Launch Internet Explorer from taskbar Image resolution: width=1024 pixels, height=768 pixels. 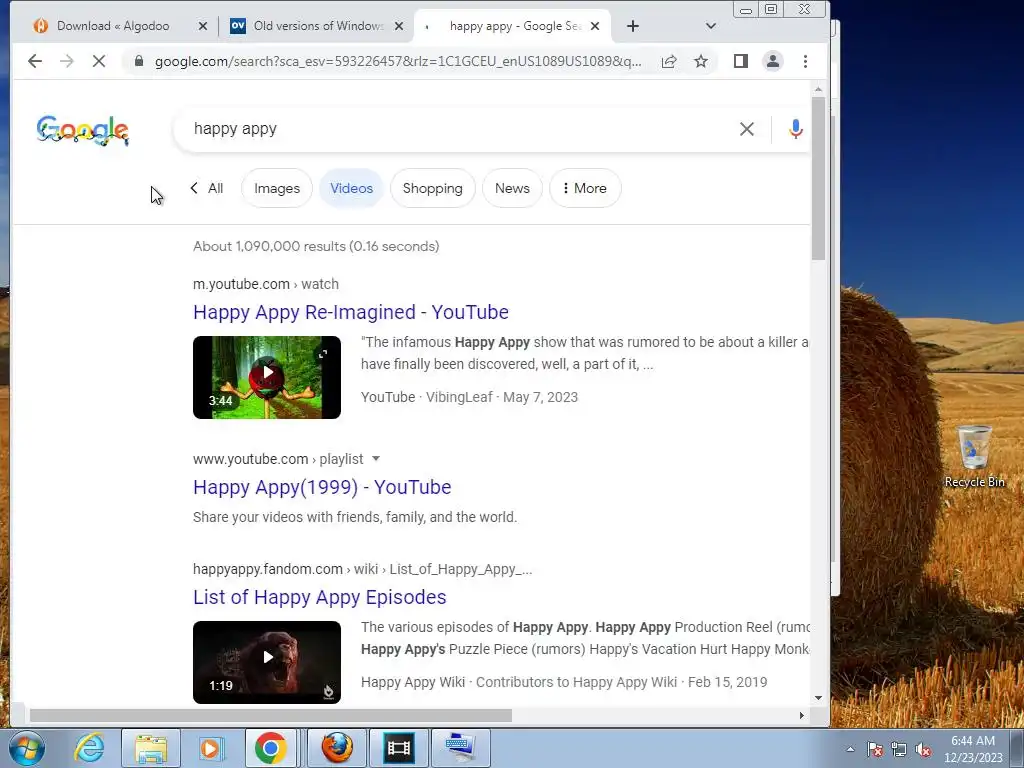(x=89, y=748)
